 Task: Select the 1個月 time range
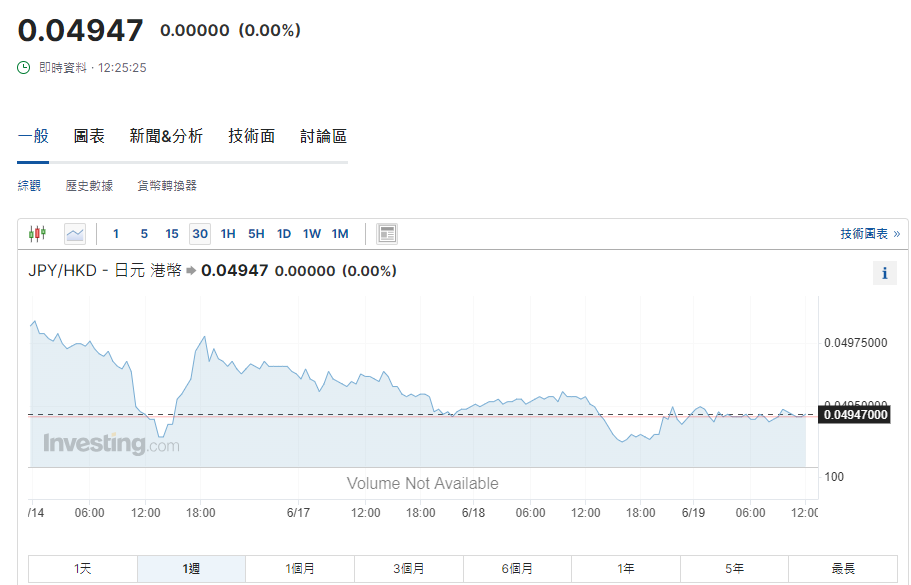point(300,569)
